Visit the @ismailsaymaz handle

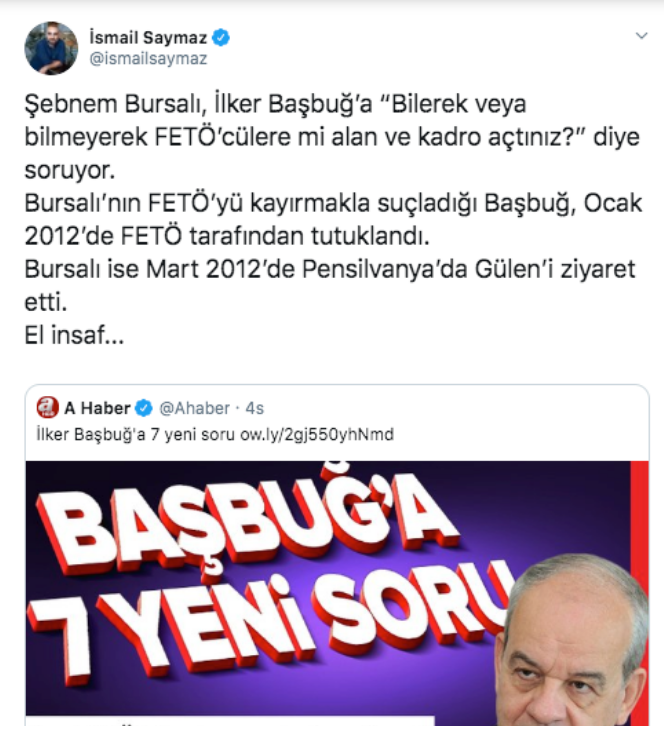point(148,59)
